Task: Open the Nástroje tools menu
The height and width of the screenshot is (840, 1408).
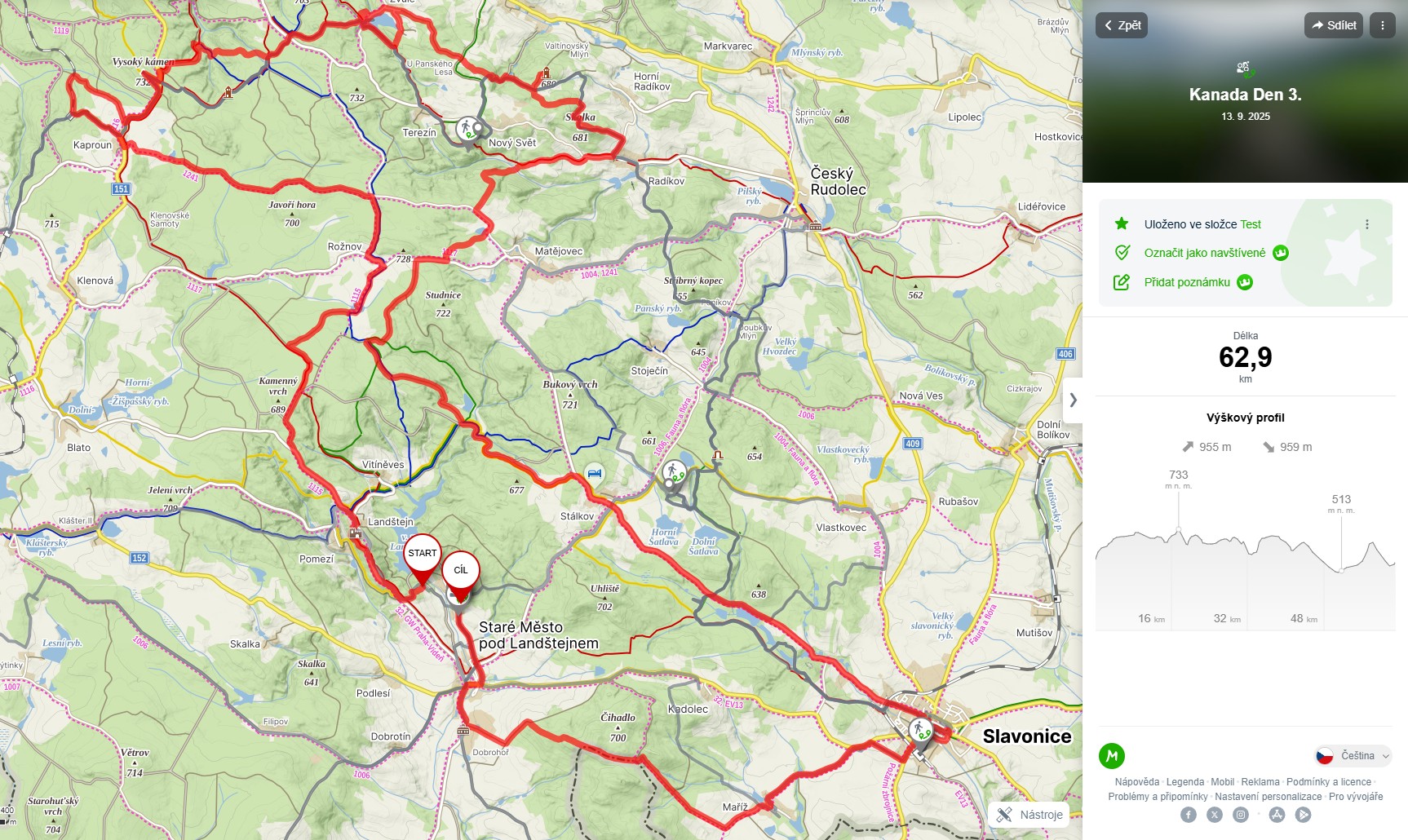Action: pyautogui.click(x=1029, y=815)
